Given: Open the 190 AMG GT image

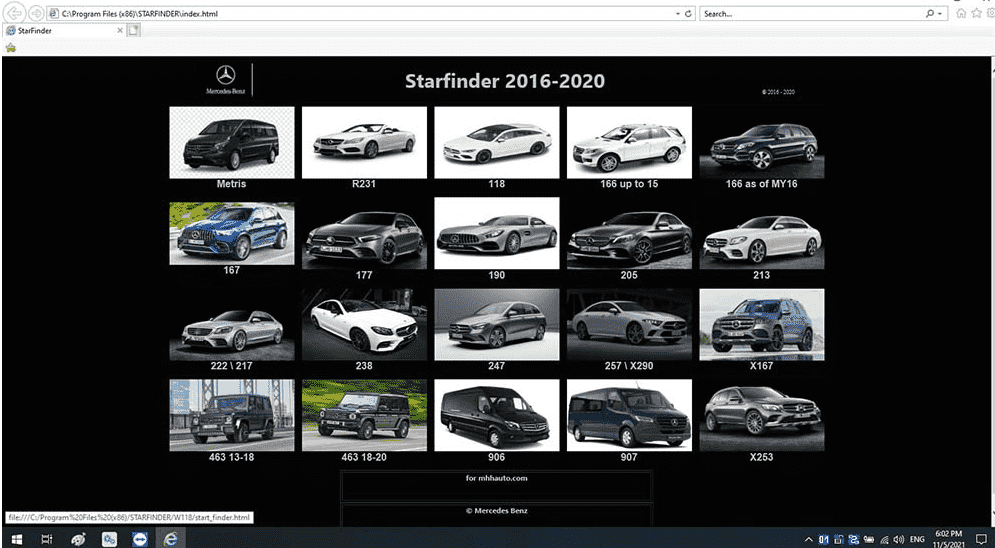Looking at the screenshot, I should coord(497,233).
